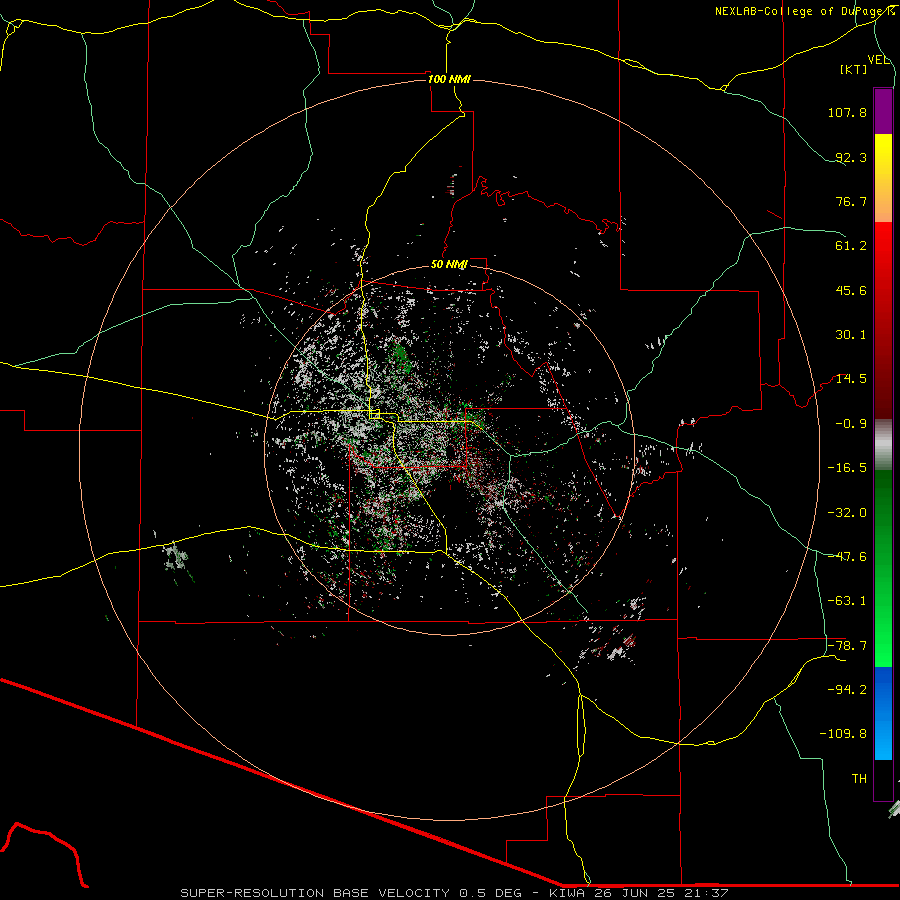Pick the red segment of the color bar
The height and width of the screenshot is (900, 900).
883,320
